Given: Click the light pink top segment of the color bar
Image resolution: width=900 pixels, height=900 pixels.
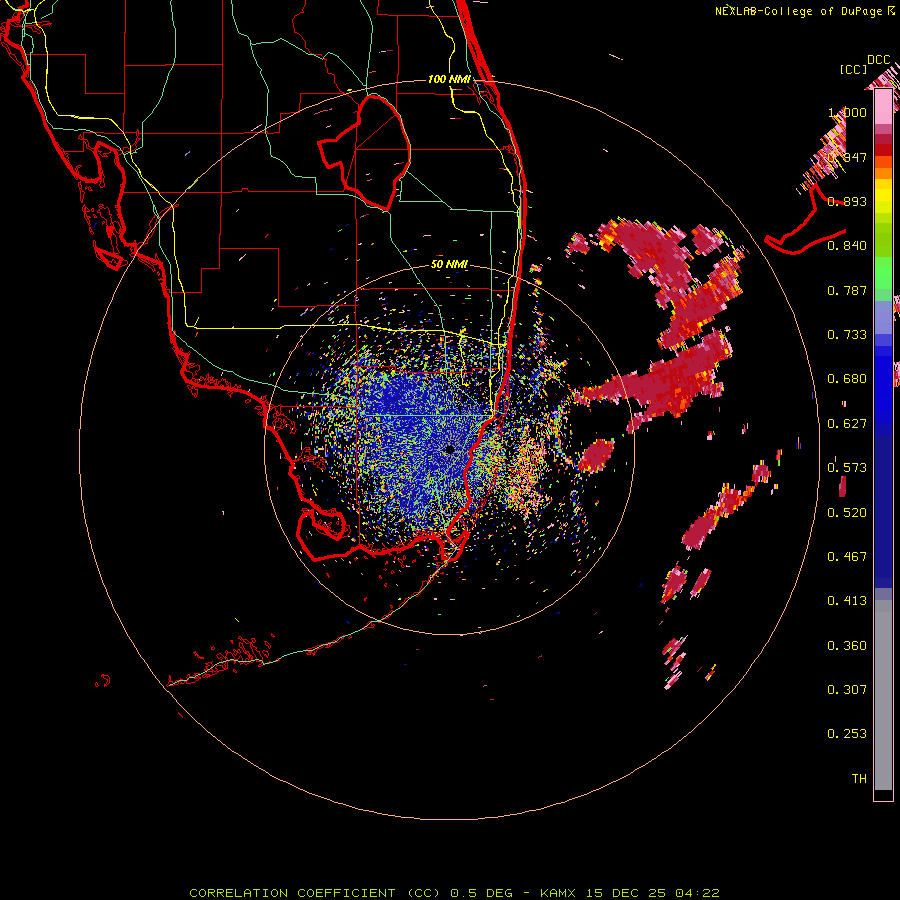Looking at the screenshot, I should [x=883, y=107].
